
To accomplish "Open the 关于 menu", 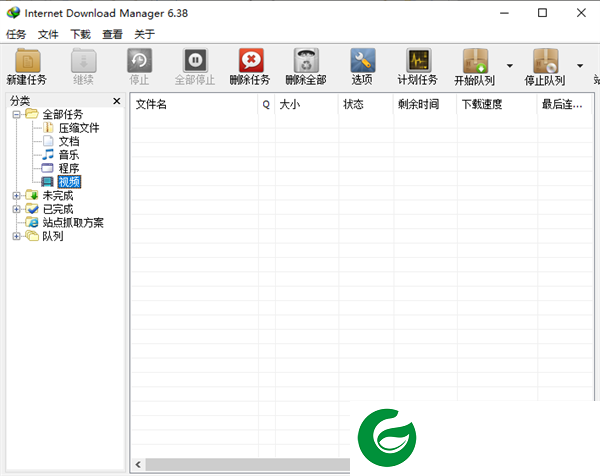I will (145, 34).
